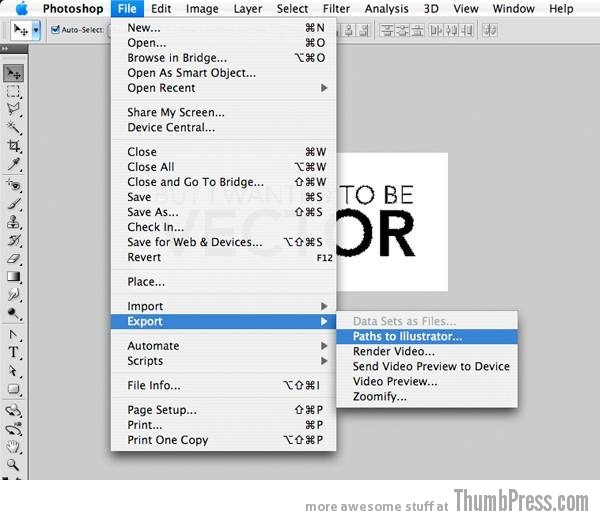The height and width of the screenshot is (520, 600).
Task: Select the Zoom tool
Action: 13,465
